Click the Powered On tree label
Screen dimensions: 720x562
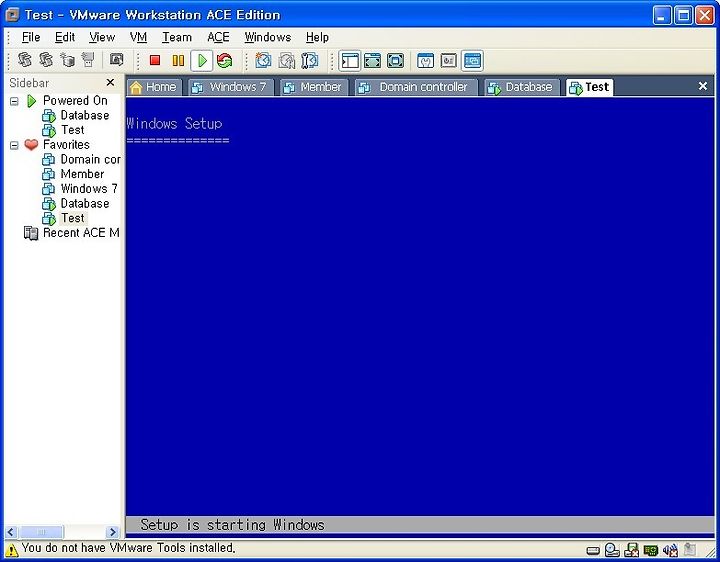(x=75, y=101)
